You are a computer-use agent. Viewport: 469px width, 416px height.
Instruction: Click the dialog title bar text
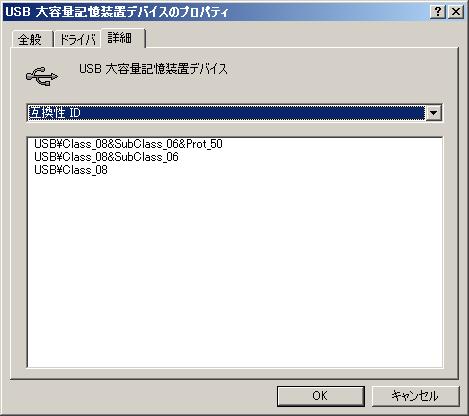tap(117, 12)
